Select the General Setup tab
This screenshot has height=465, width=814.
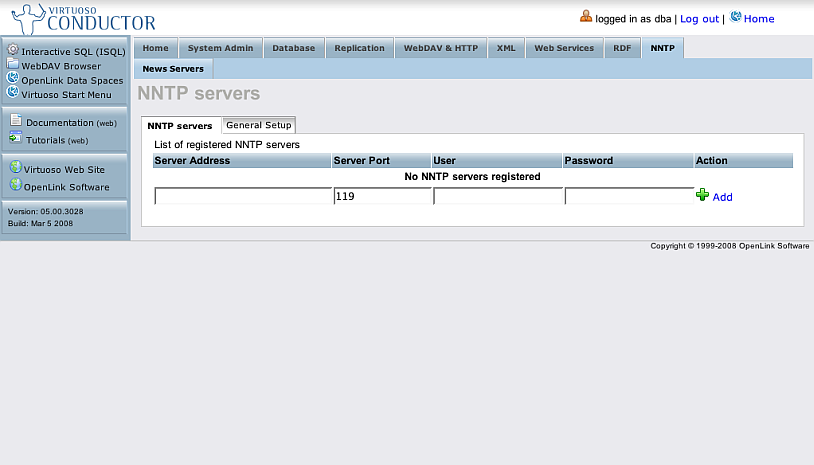259,125
